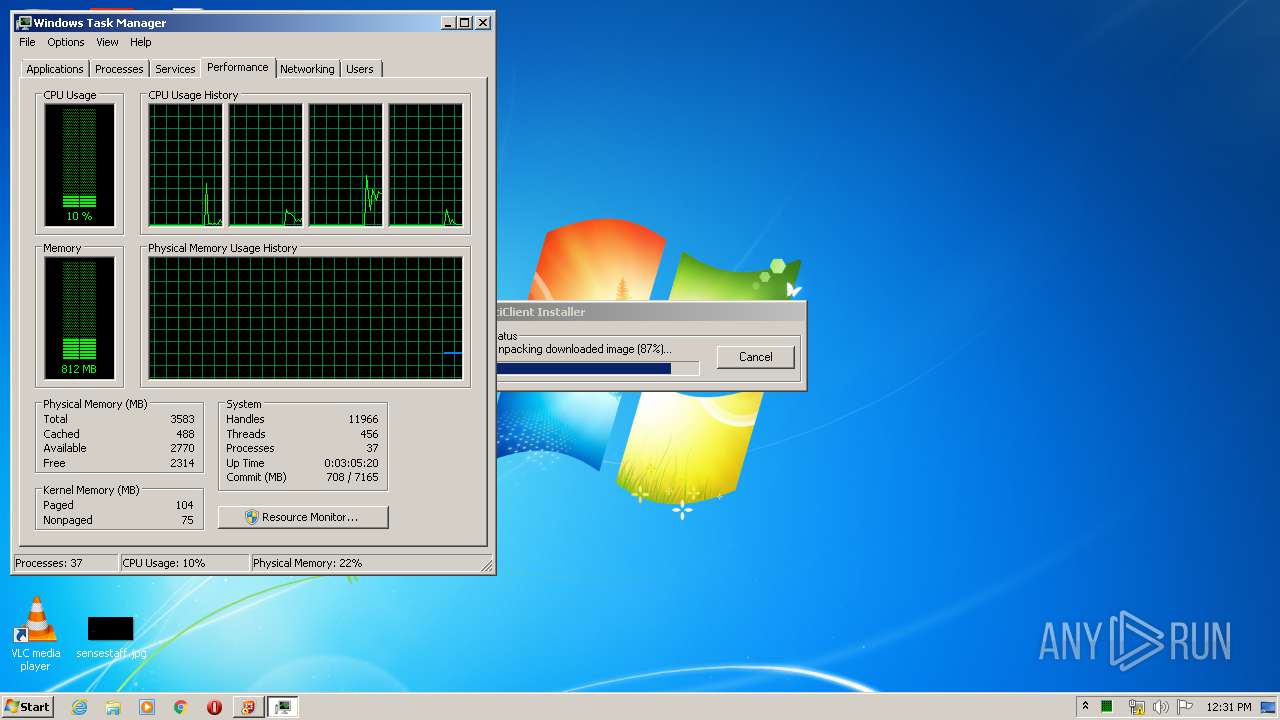Viewport: 1280px width, 720px height.
Task: Switch to the Users tab
Action: point(360,69)
